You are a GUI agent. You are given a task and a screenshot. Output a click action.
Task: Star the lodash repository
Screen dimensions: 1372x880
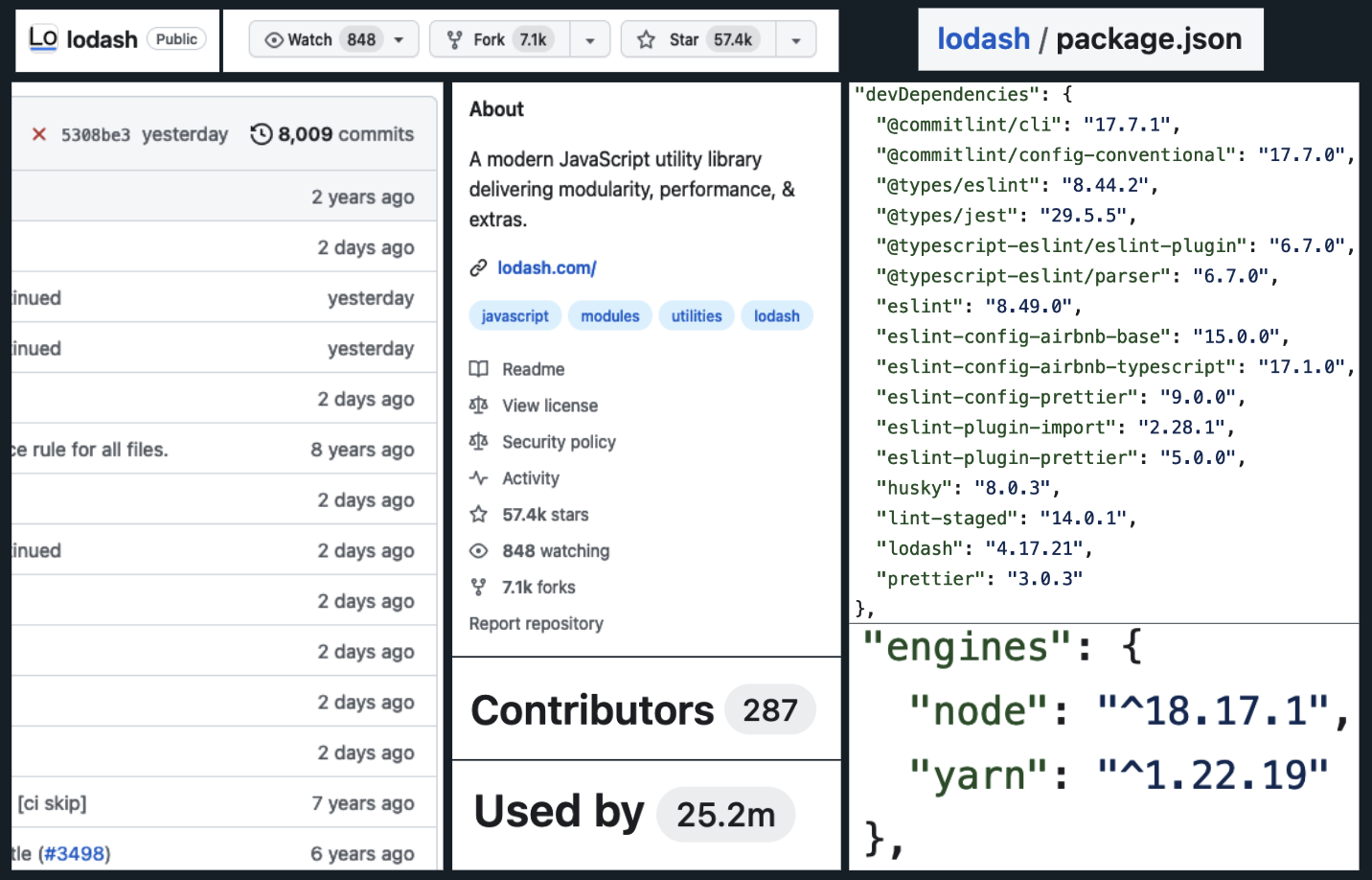[x=697, y=39]
